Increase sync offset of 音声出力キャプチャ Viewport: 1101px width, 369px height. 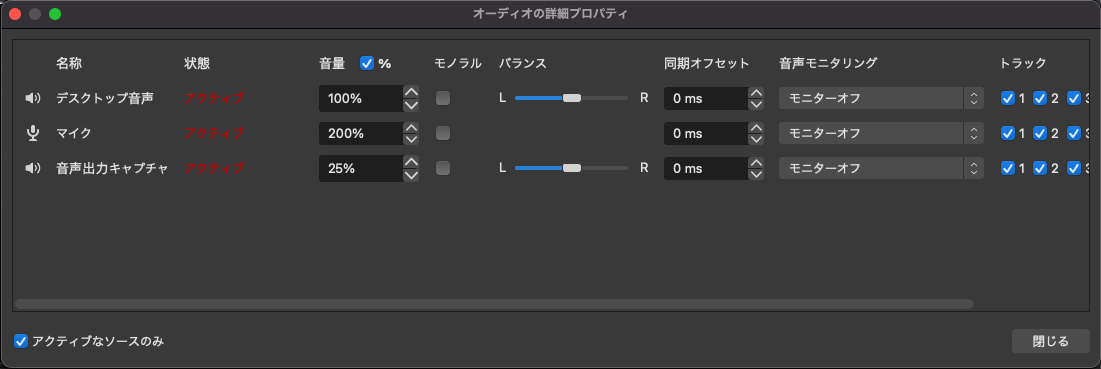coord(756,163)
